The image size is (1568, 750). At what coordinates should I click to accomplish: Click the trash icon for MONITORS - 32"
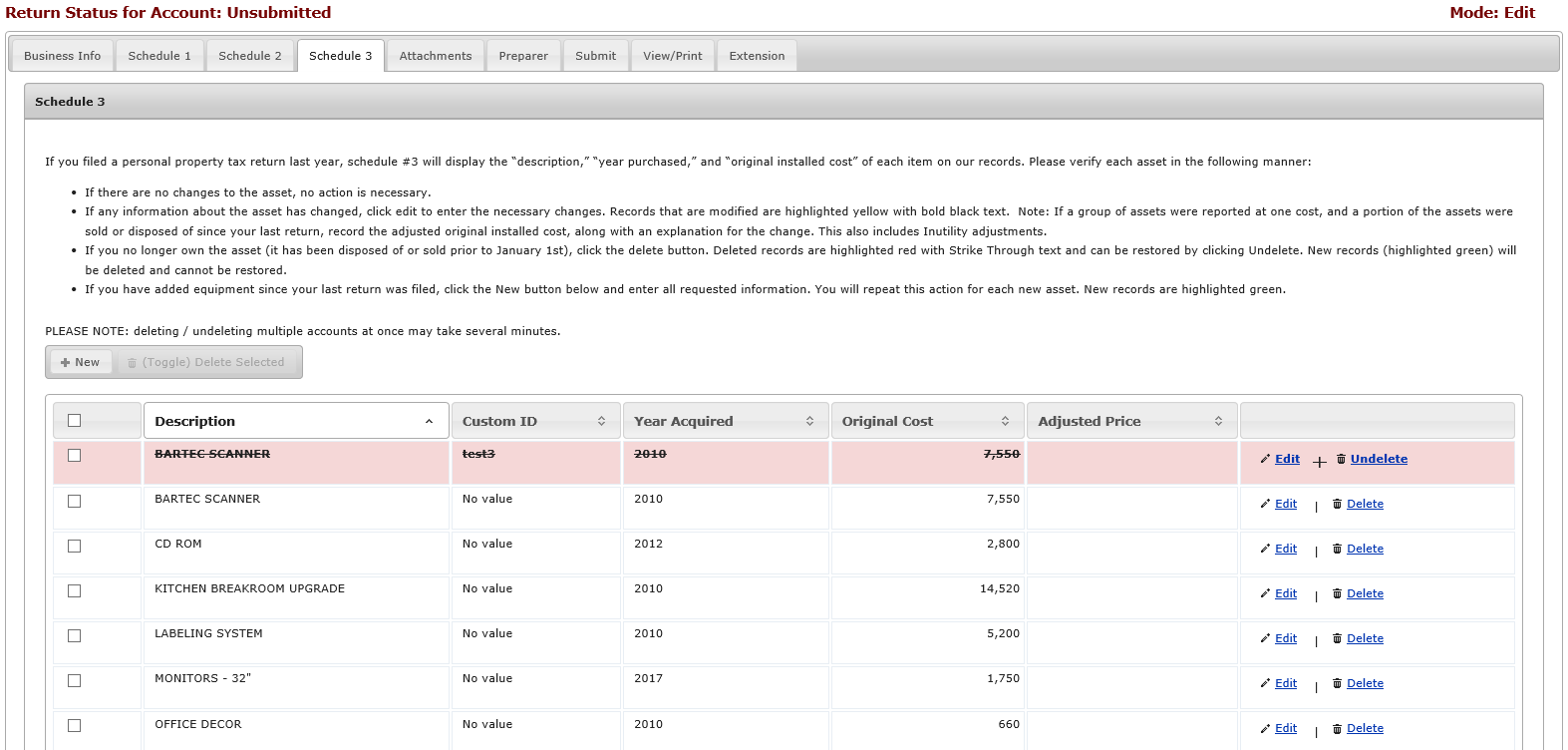[x=1338, y=683]
